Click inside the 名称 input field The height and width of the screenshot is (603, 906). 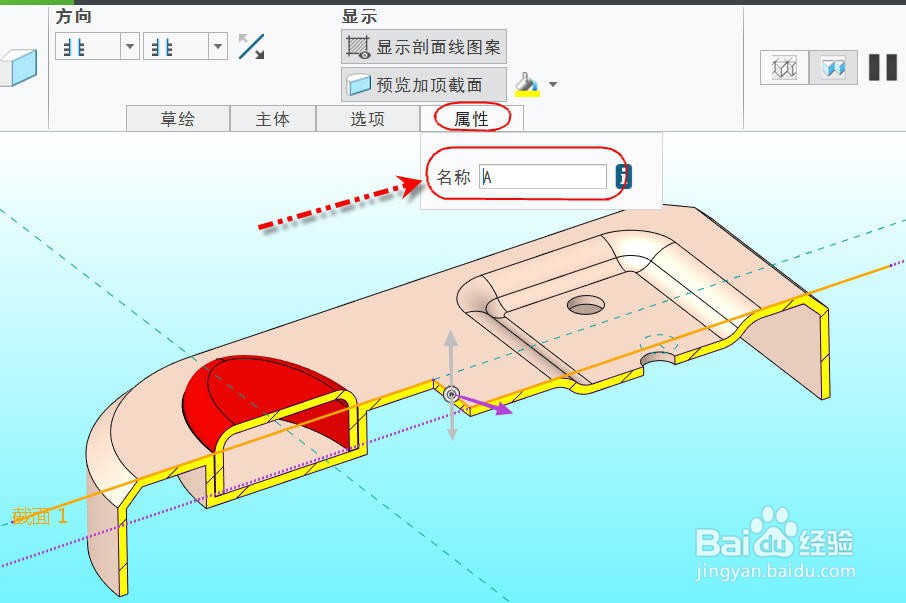pos(545,176)
